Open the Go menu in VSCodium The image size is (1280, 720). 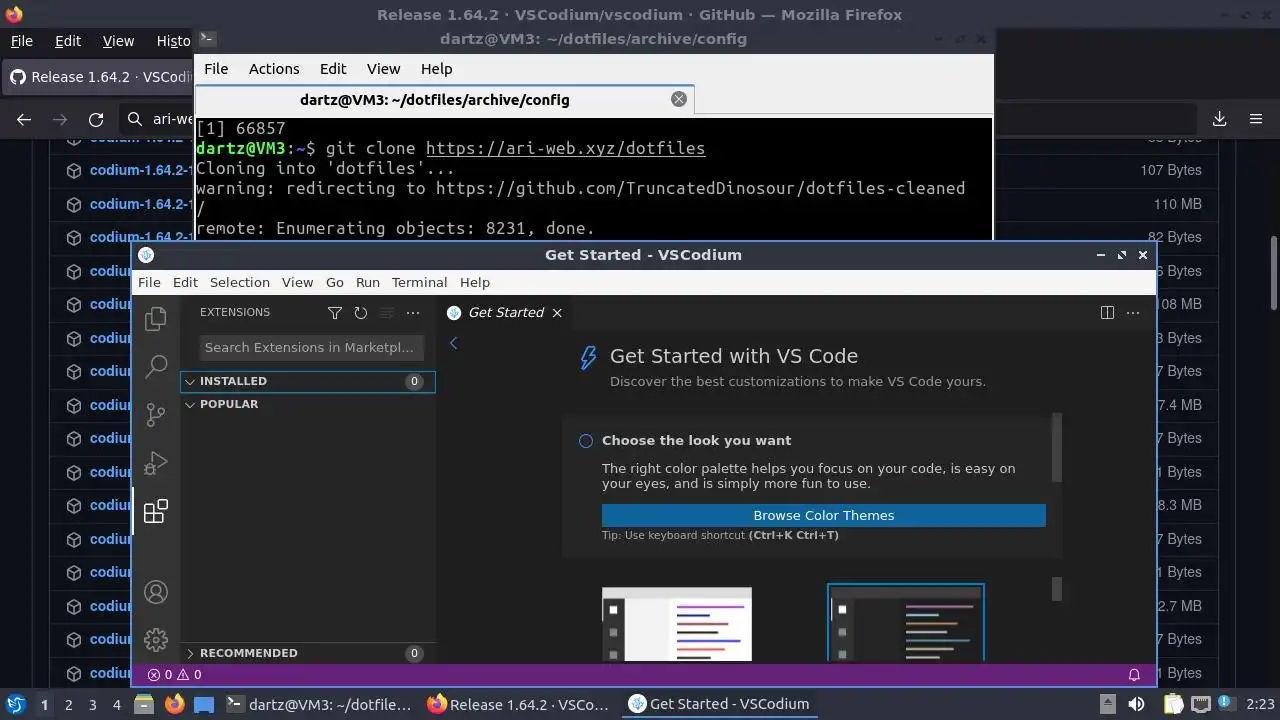coord(334,282)
